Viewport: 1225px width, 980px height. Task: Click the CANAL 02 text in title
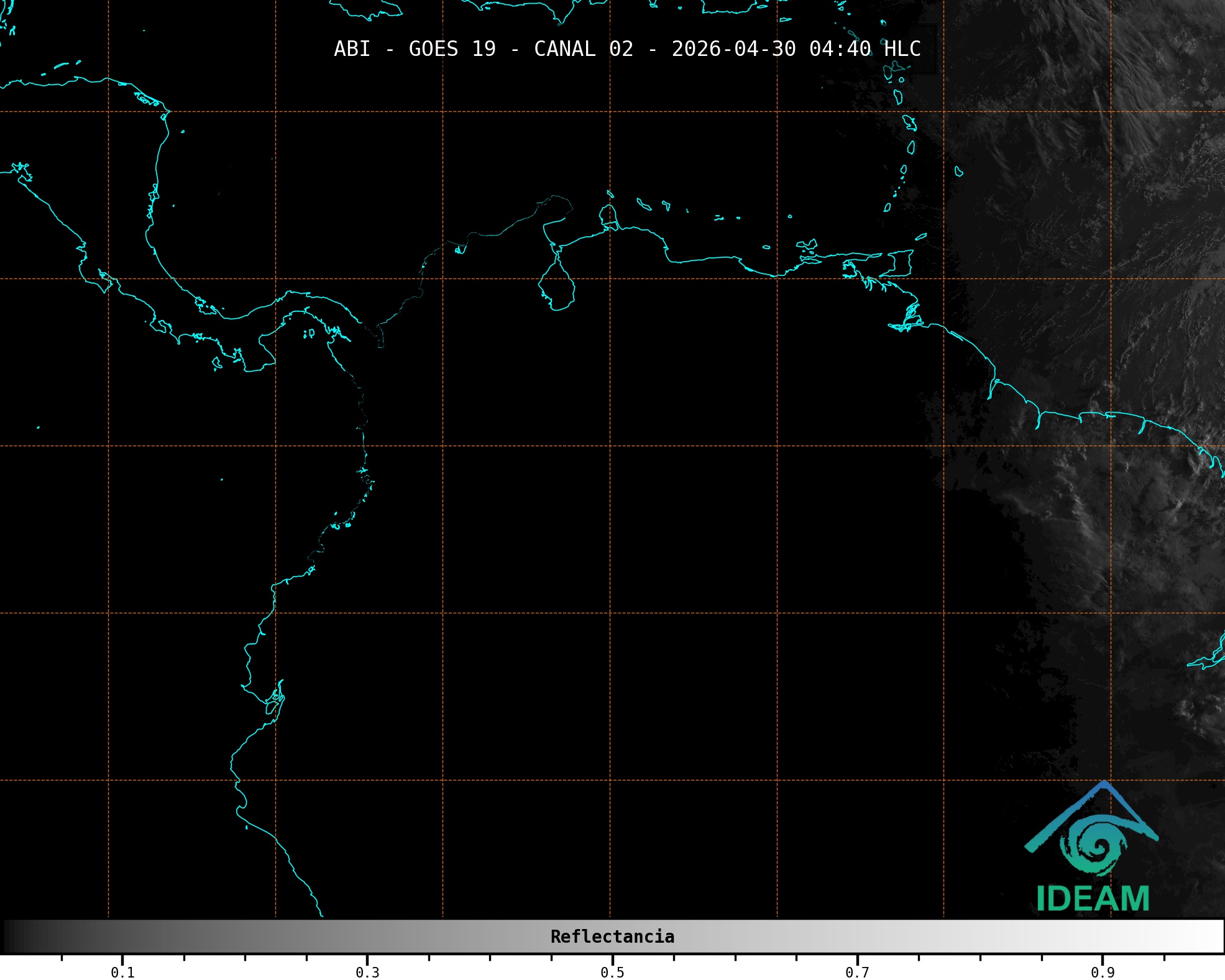click(x=583, y=49)
